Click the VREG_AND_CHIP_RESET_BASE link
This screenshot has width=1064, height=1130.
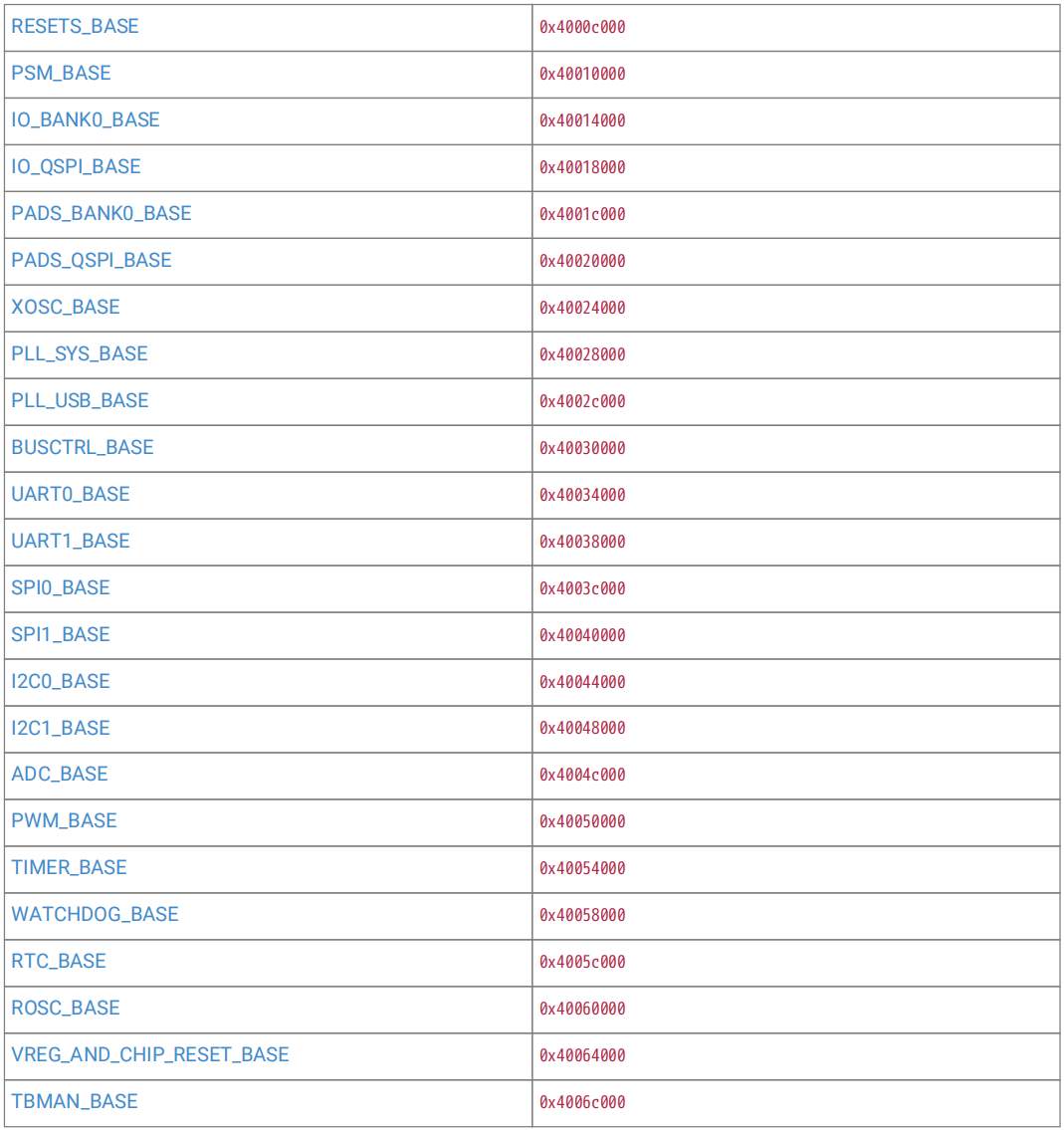[150, 1055]
